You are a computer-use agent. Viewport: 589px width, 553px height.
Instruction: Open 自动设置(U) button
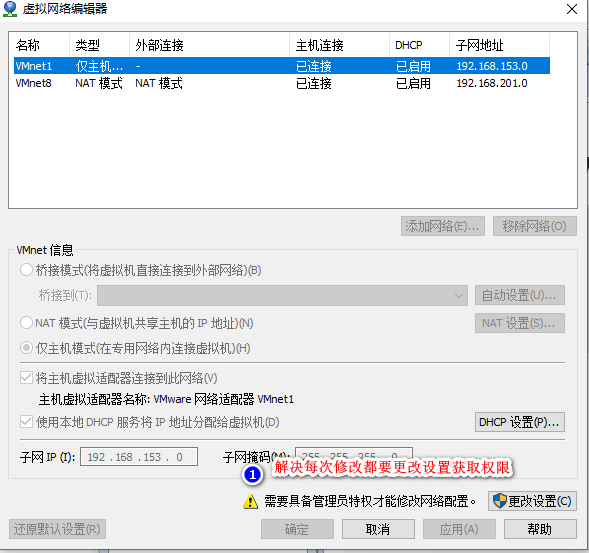(x=520, y=295)
